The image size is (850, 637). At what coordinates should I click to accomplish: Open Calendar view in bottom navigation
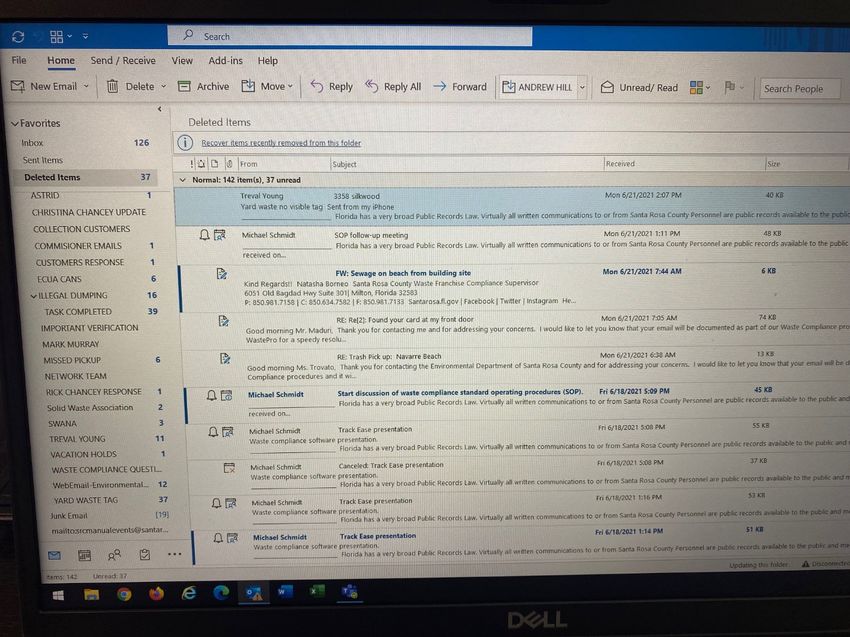(84, 555)
